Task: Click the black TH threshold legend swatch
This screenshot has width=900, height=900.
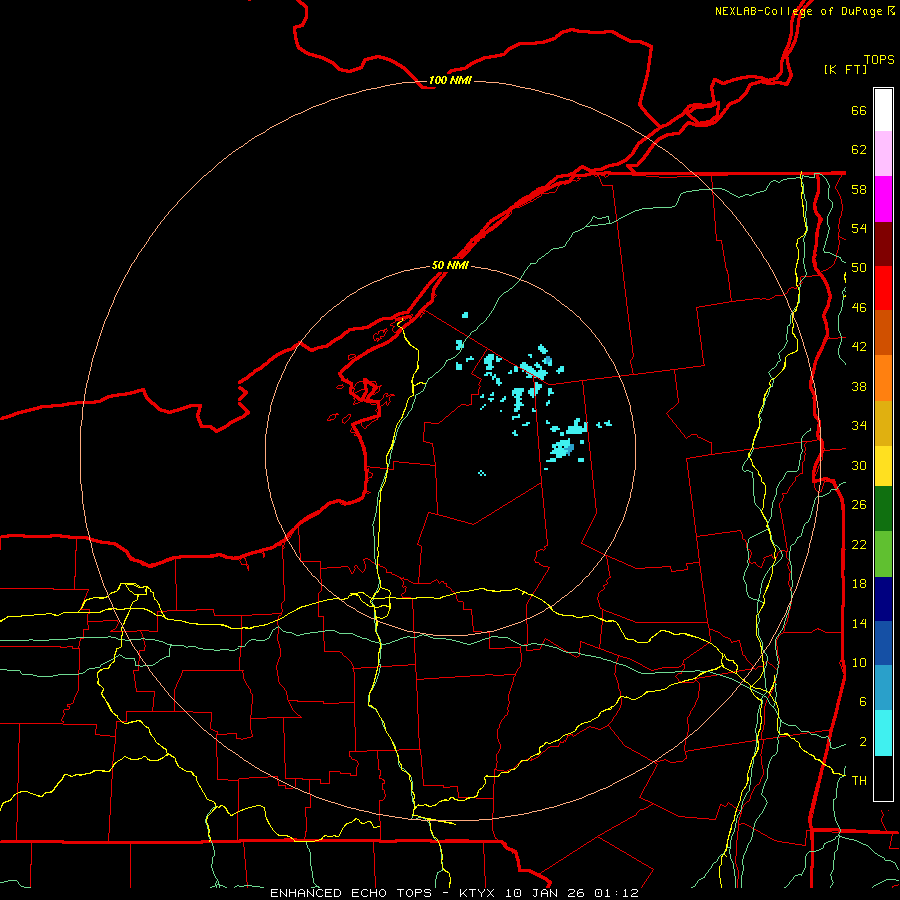Action: click(x=883, y=778)
